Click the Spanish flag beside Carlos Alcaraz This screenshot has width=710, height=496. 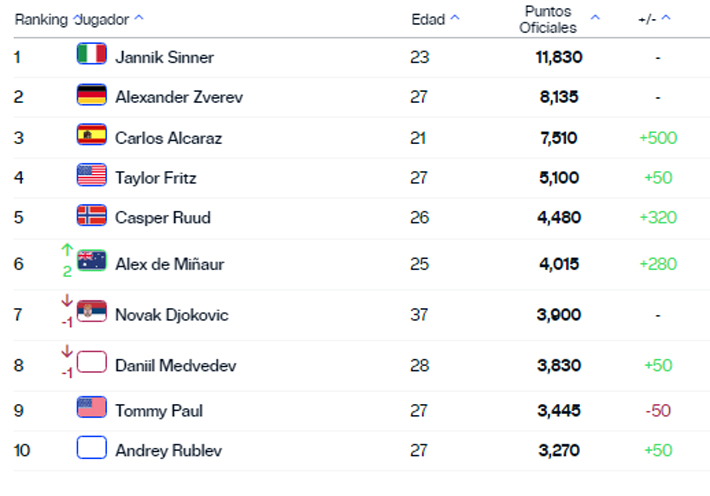click(91, 136)
